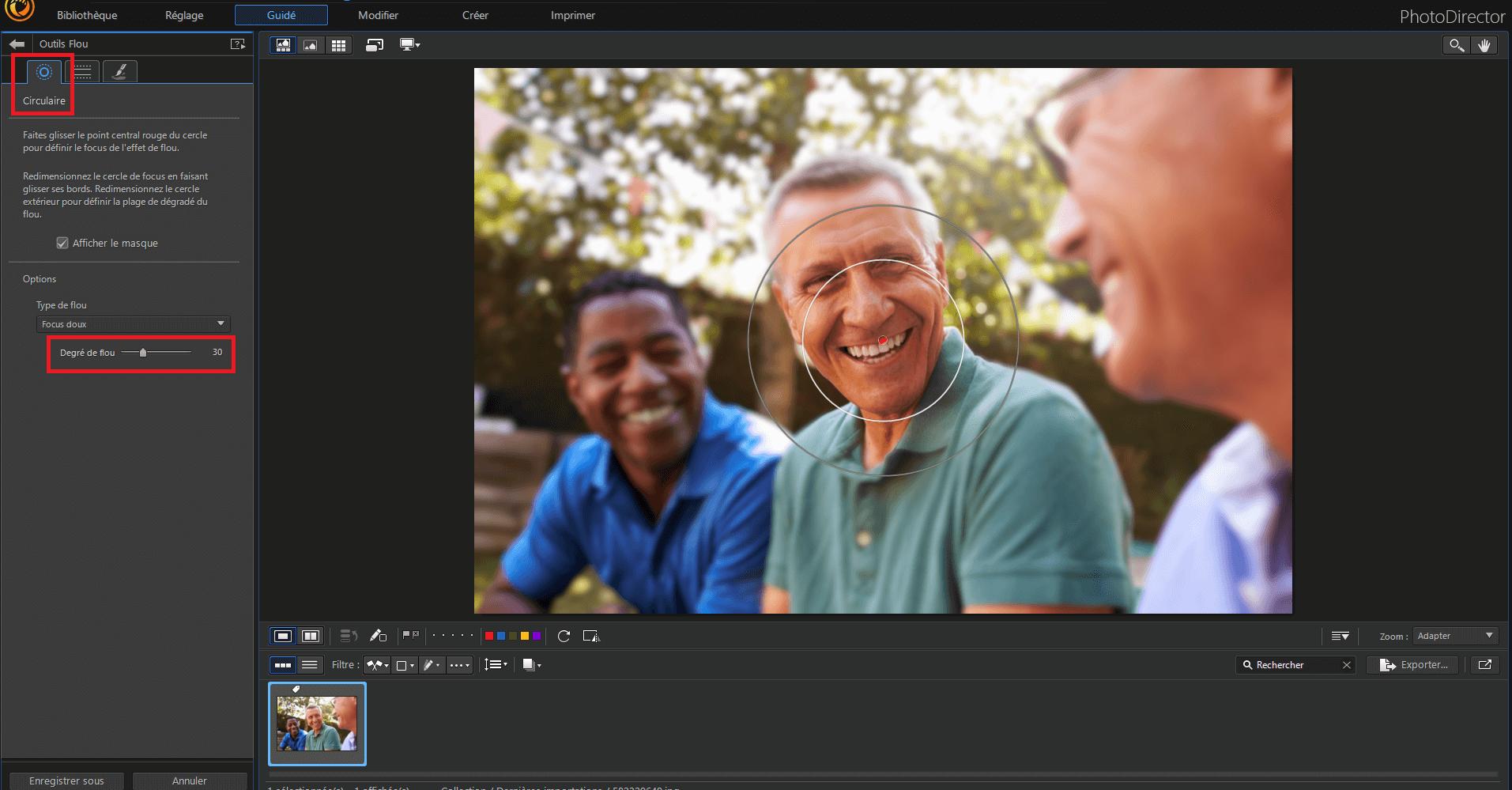Select the photo thumbnail in the filmstrip
Image resolution: width=1512 pixels, height=790 pixels.
[x=316, y=723]
